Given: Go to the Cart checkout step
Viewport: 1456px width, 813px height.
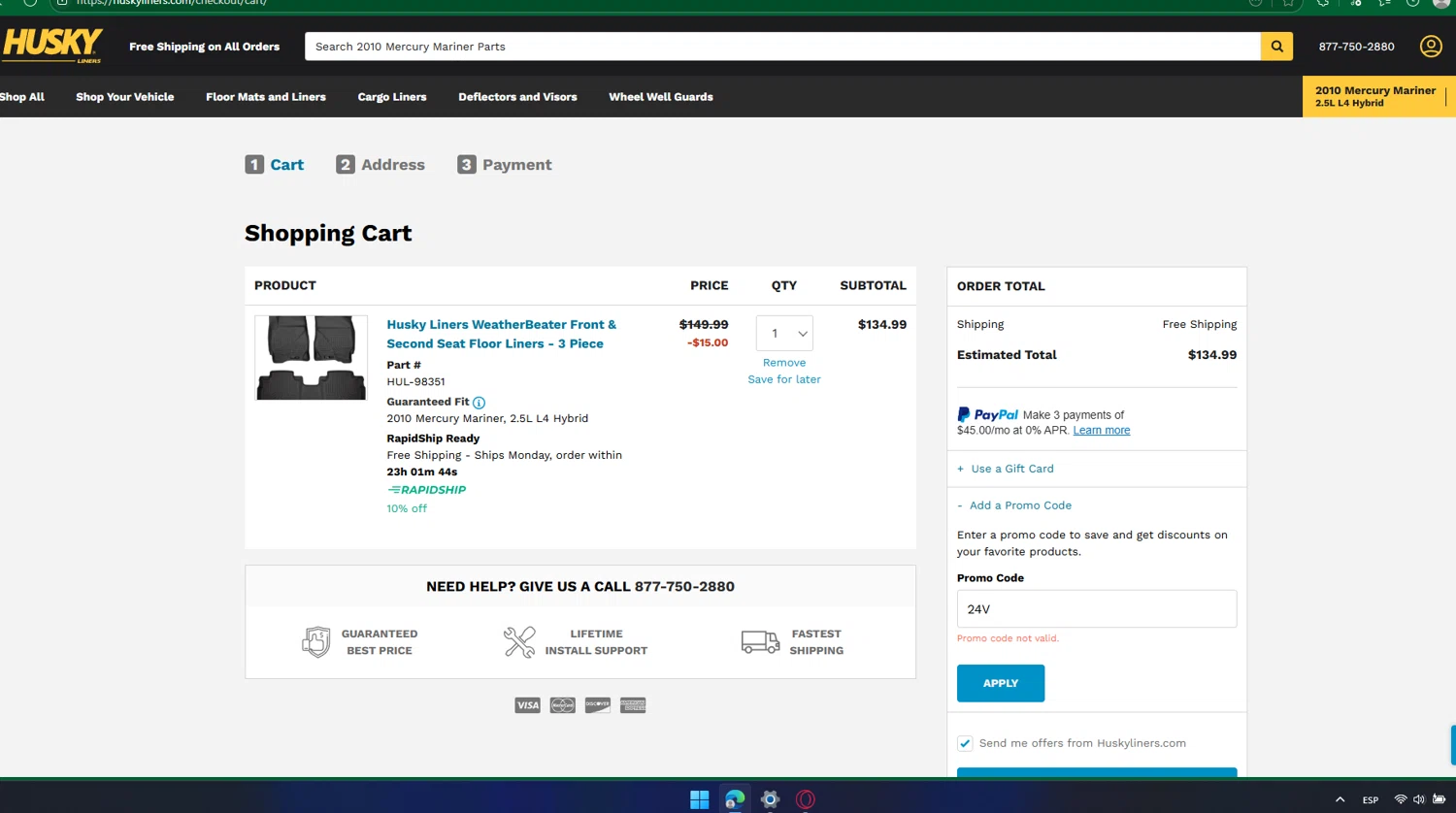Looking at the screenshot, I should pos(275,165).
